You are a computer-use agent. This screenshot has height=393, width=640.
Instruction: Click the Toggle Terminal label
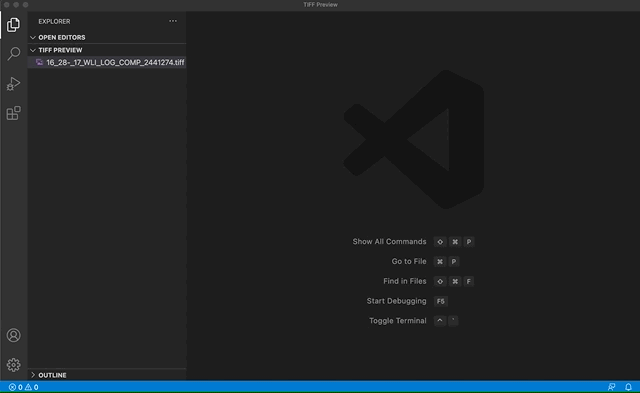click(x=398, y=321)
